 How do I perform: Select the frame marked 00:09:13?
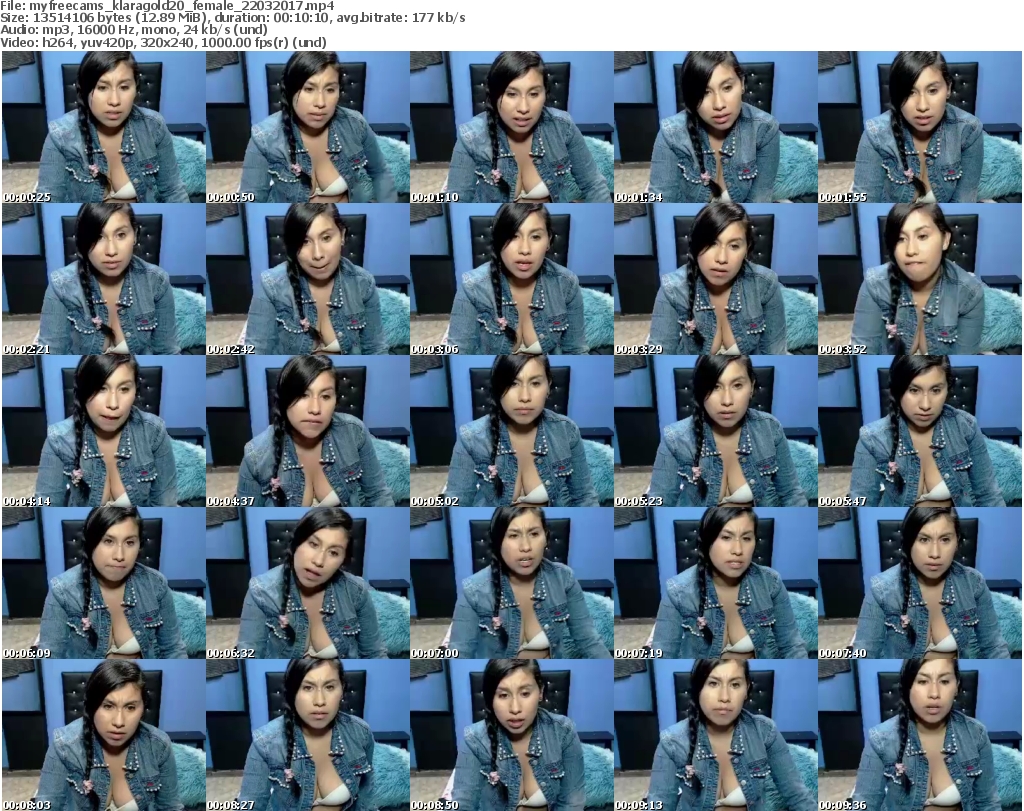pos(715,735)
